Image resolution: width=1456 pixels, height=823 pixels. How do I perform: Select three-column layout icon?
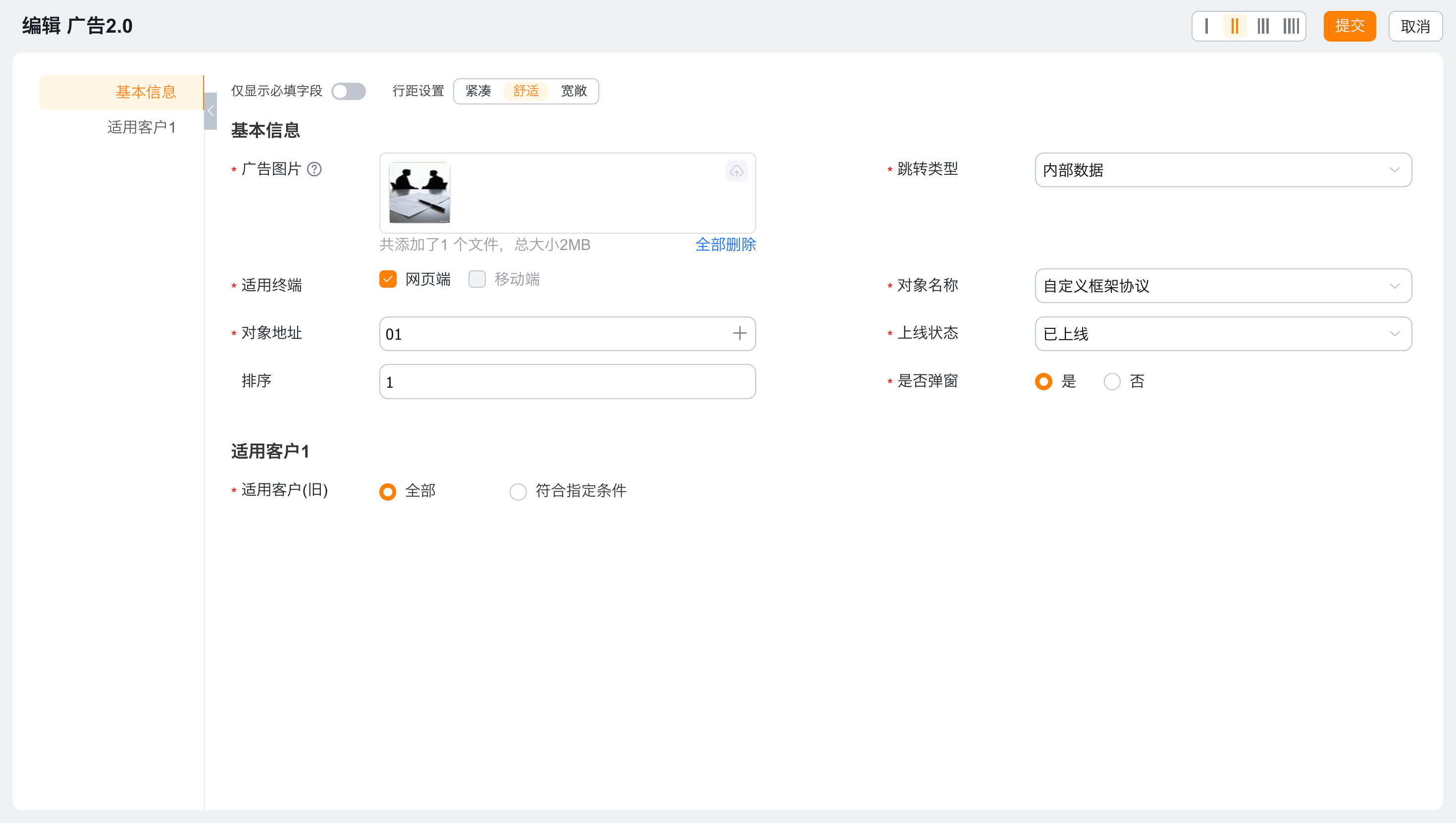coord(1263,26)
